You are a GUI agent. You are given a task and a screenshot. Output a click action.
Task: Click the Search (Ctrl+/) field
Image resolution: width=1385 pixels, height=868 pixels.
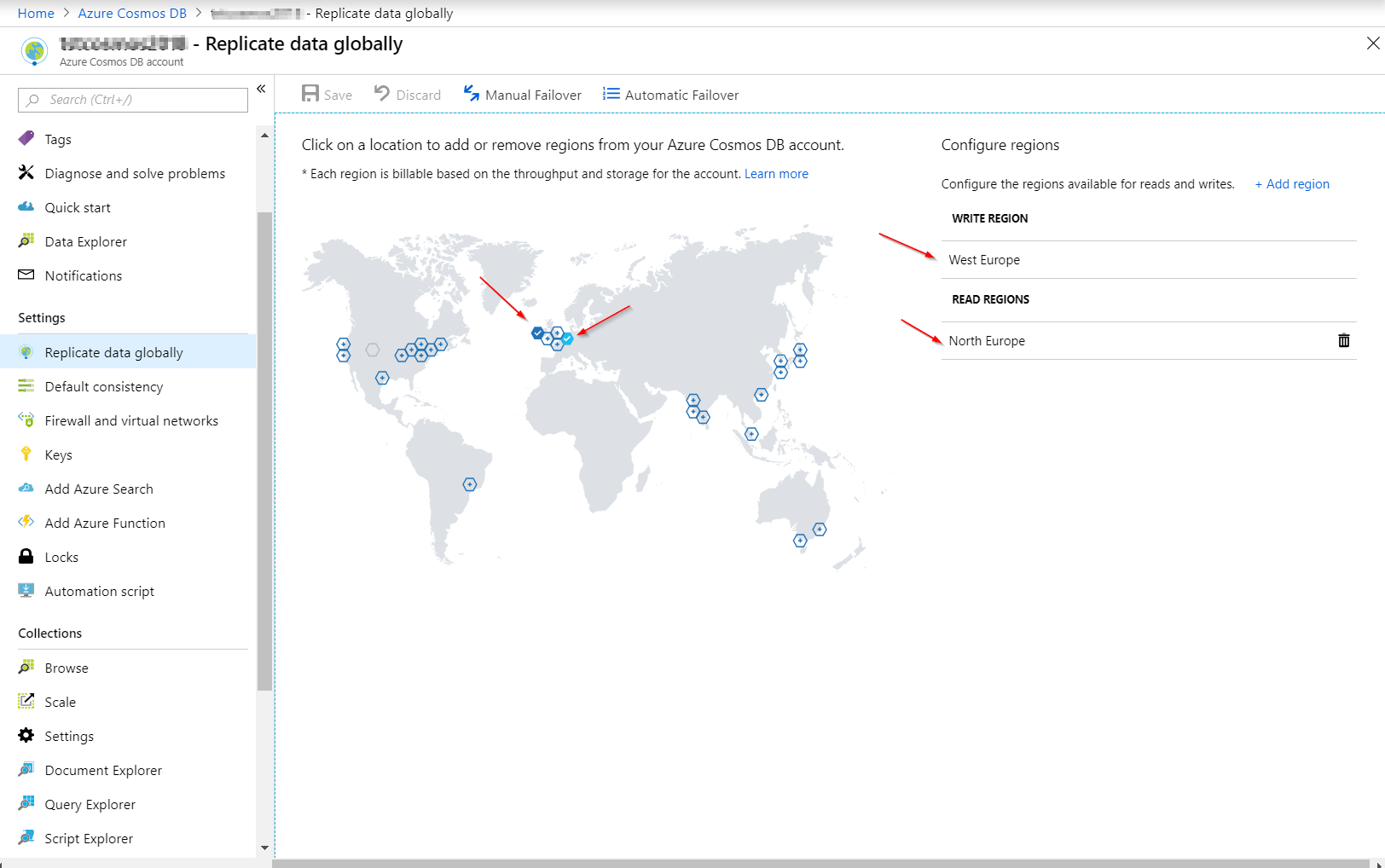[133, 100]
